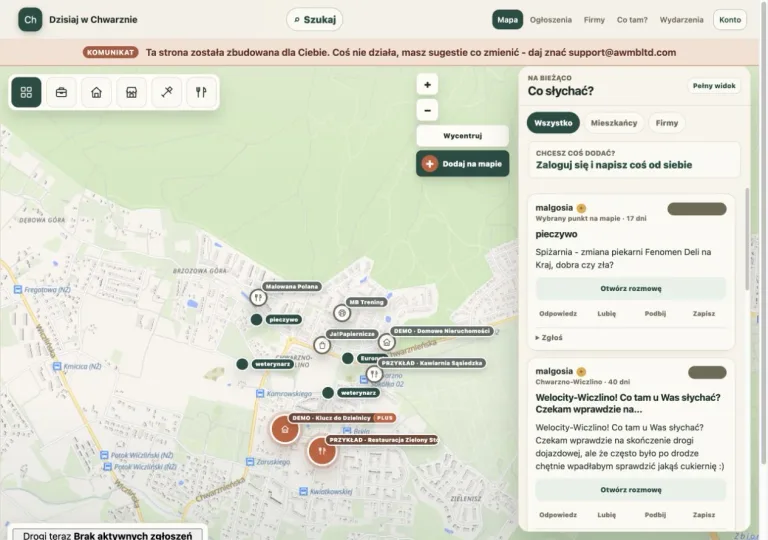Filter map by briefcase jobs icon
This screenshot has width=768, height=540.
tap(61, 92)
